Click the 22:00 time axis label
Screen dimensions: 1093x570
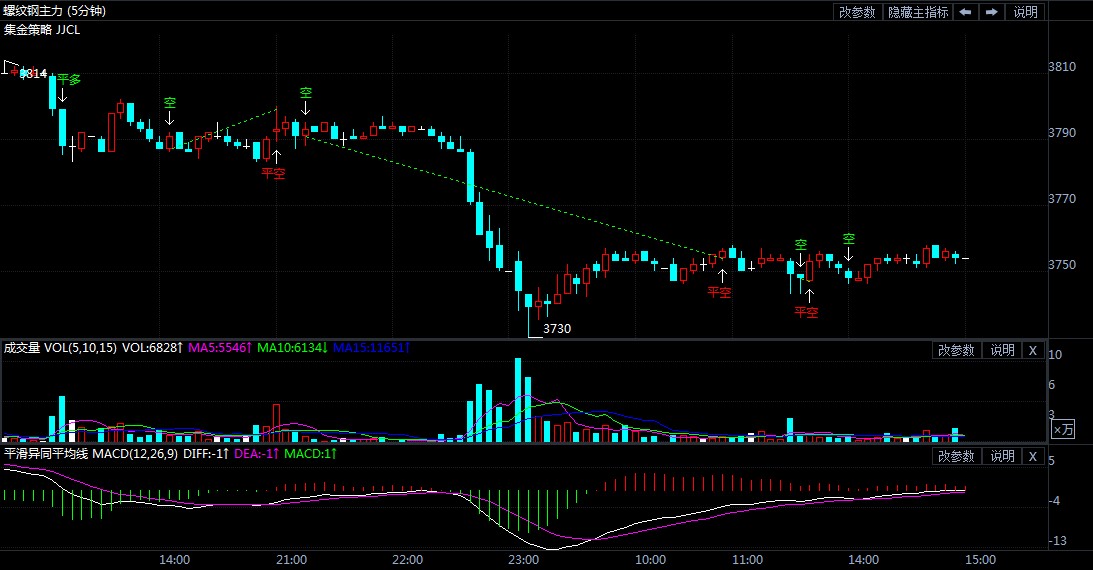[x=407, y=560]
